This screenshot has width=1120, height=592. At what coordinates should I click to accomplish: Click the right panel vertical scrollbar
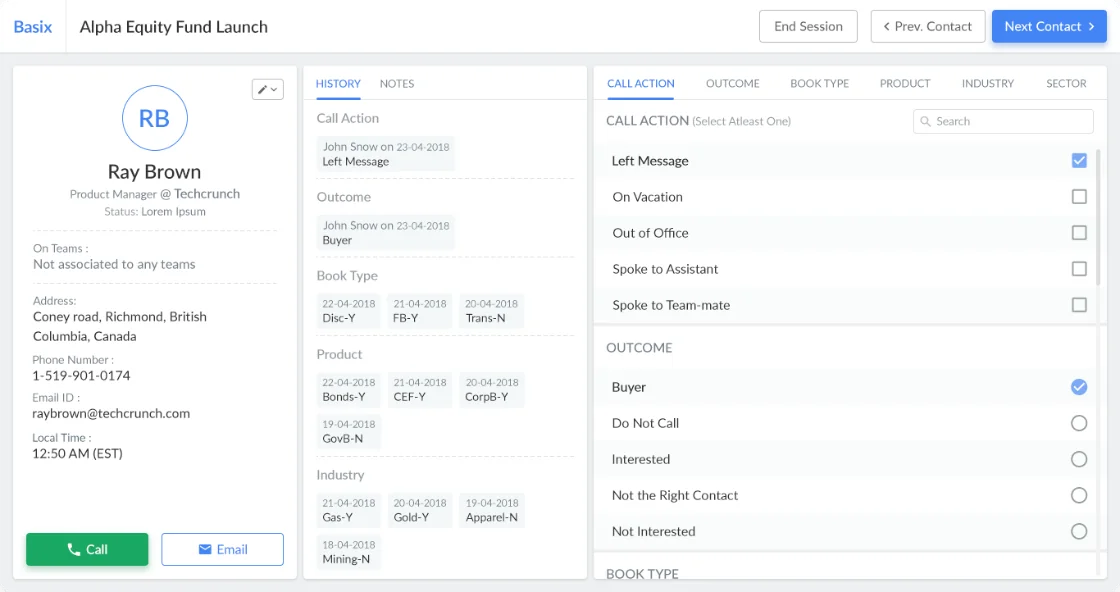(x=1099, y=218)
